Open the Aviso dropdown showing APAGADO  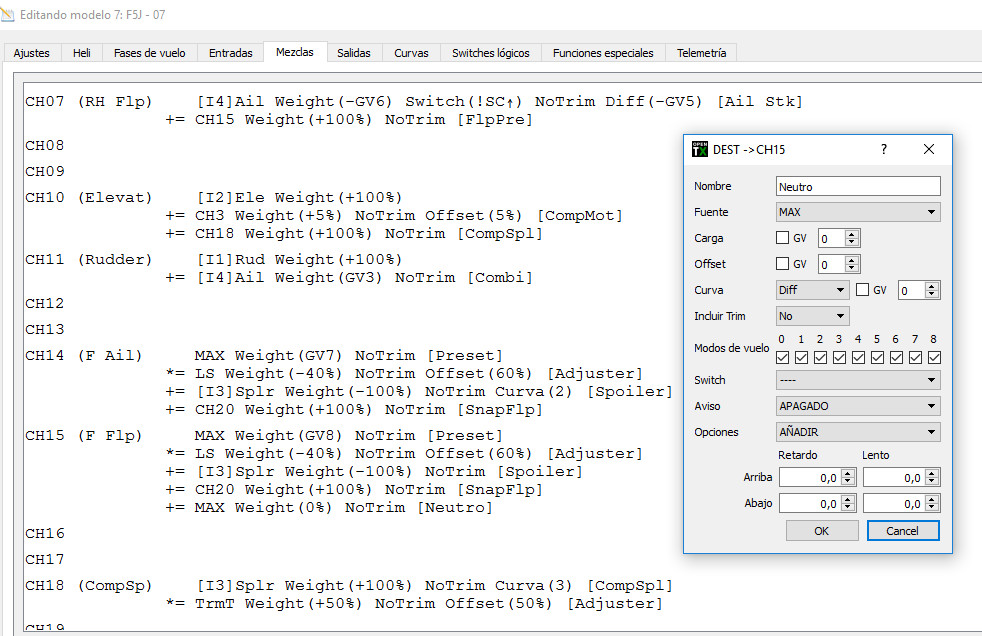858,406
